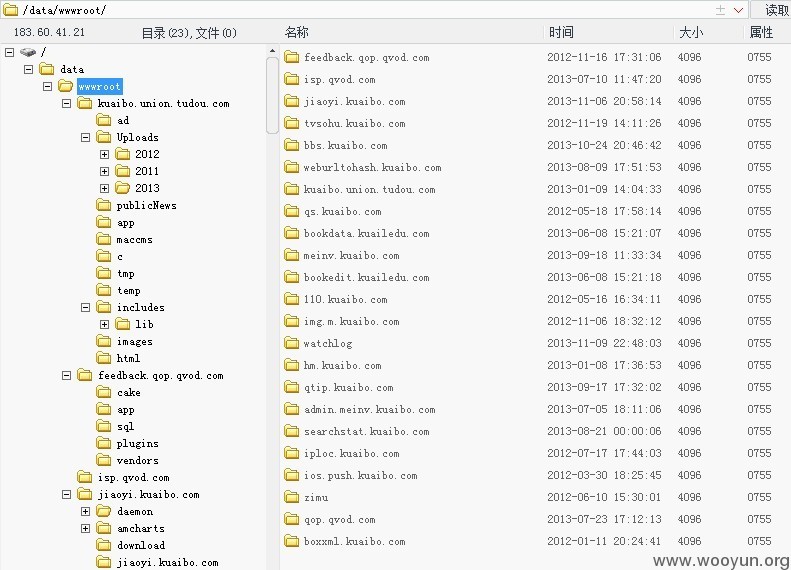Screen dimensions: 791x570
Task: Select the images folder in tree
Action: tap(134, 341)
